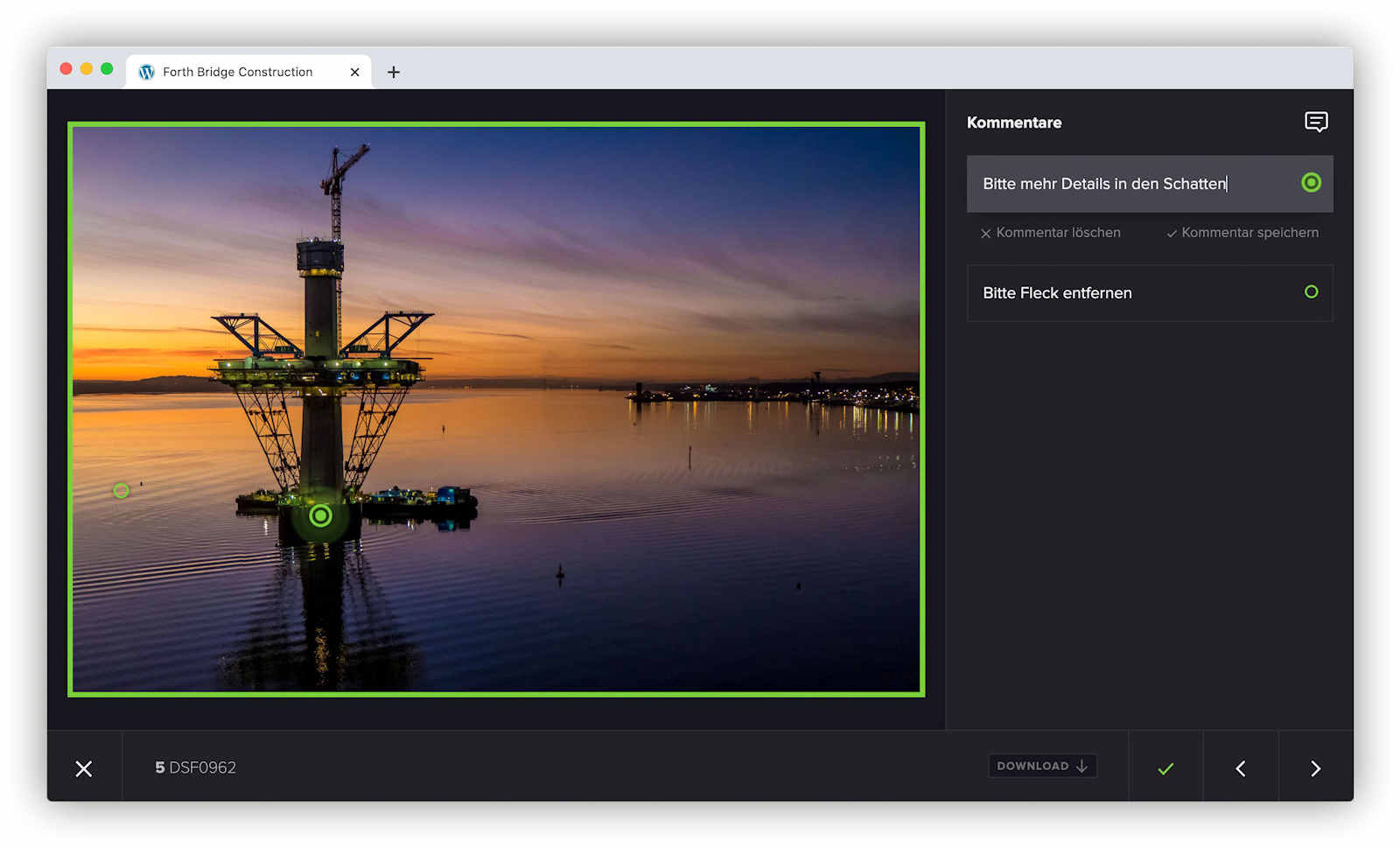Click the macOS green fullscreen window button
Image resolution: width=1400 pixels, height=848 pixels.
(x=107, y=69)
